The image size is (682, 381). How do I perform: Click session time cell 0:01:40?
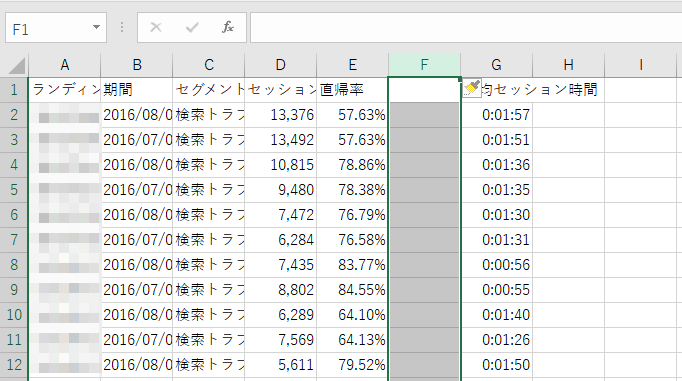click(497, 315)
